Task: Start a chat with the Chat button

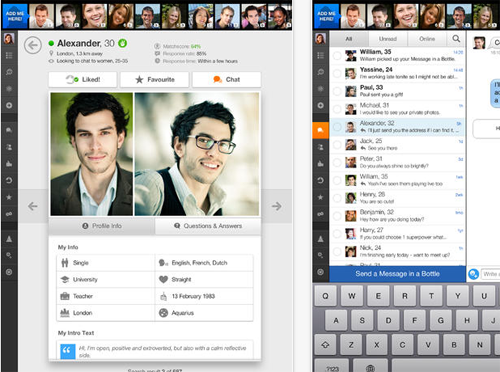Action: (227, 79)
